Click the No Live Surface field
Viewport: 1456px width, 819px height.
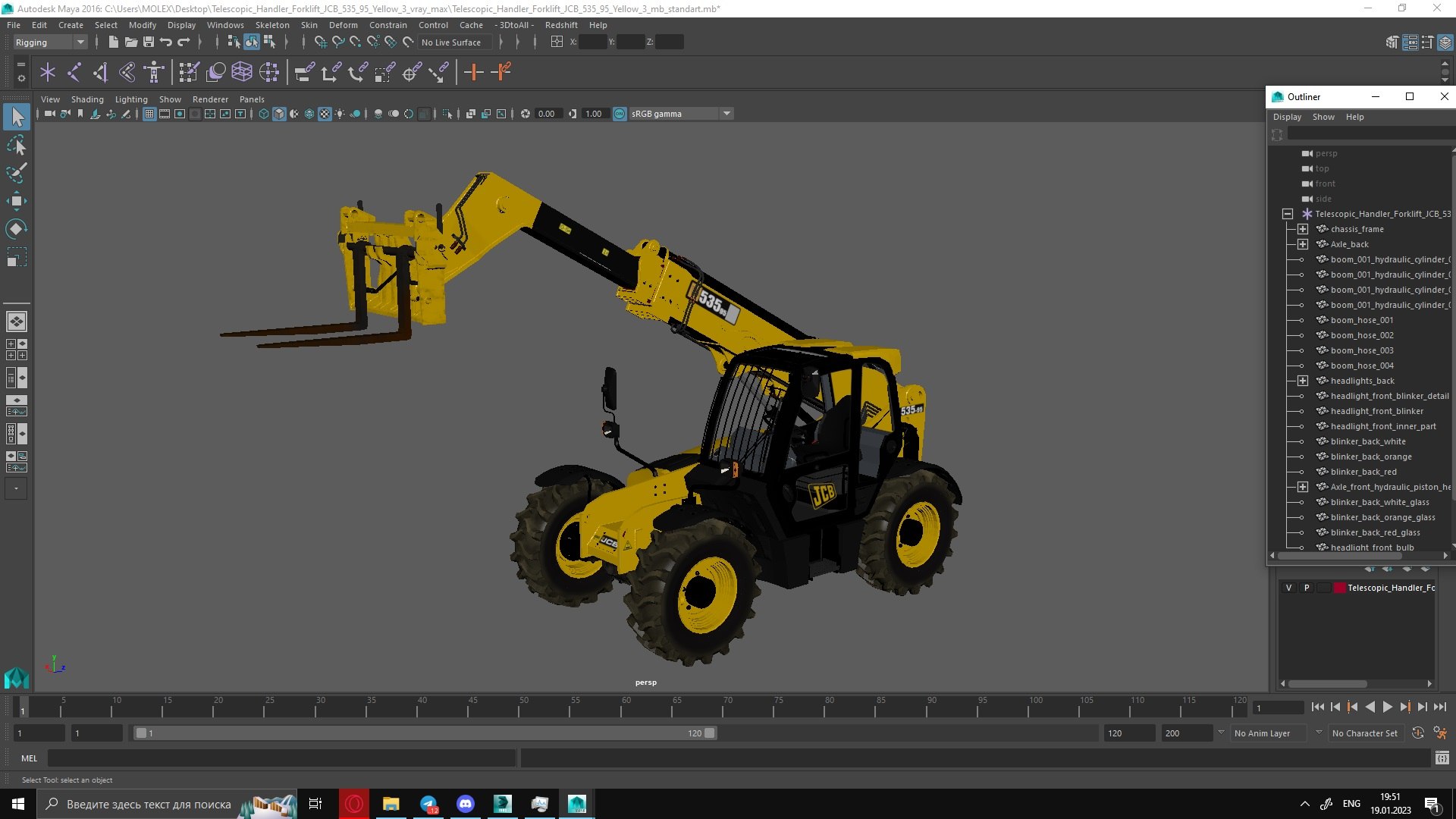click(455, 42)
